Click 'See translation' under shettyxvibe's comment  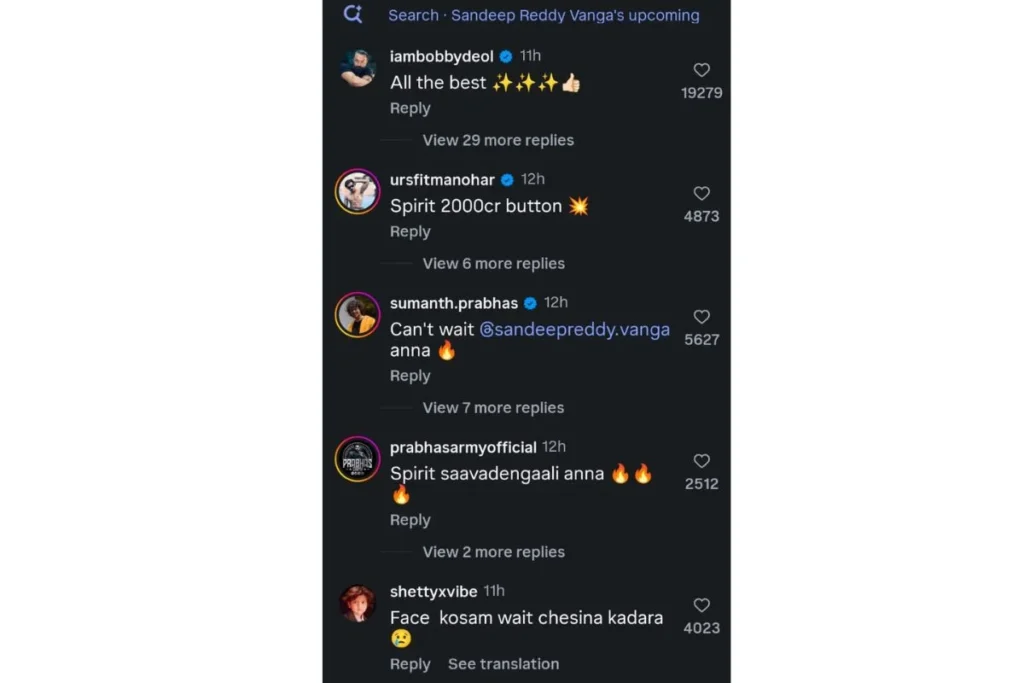coord(503,664)
